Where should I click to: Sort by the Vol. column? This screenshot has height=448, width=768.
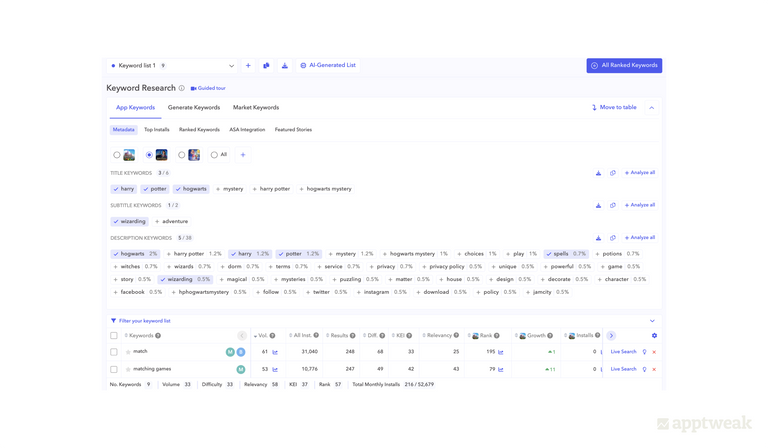263,335
